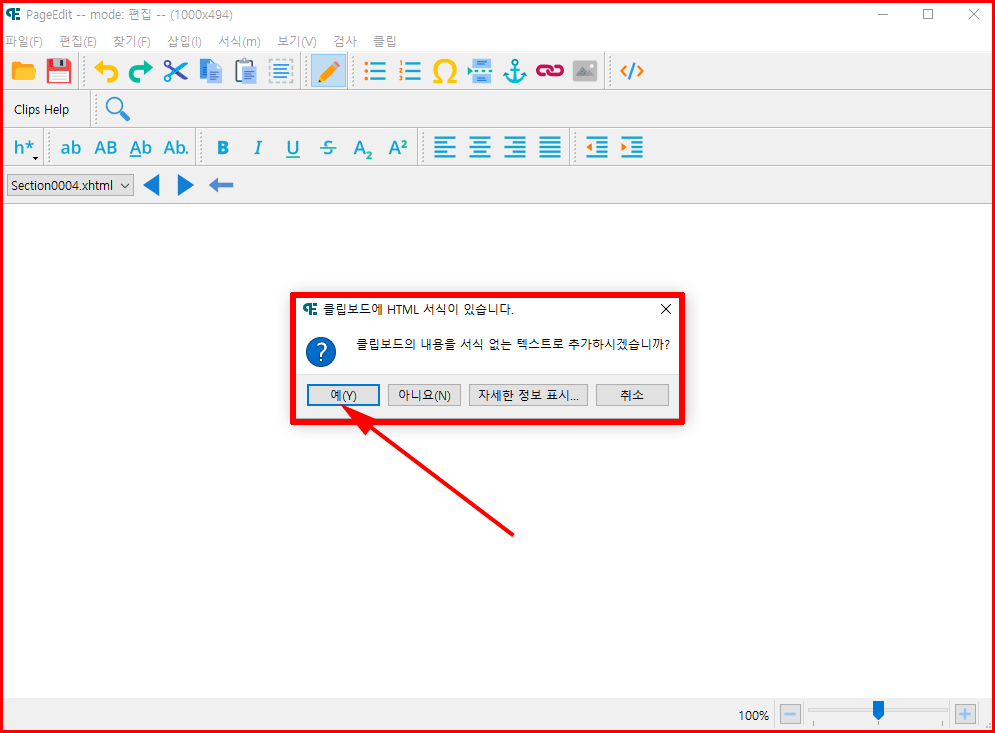Open the 검사 menu

point(345,41)
